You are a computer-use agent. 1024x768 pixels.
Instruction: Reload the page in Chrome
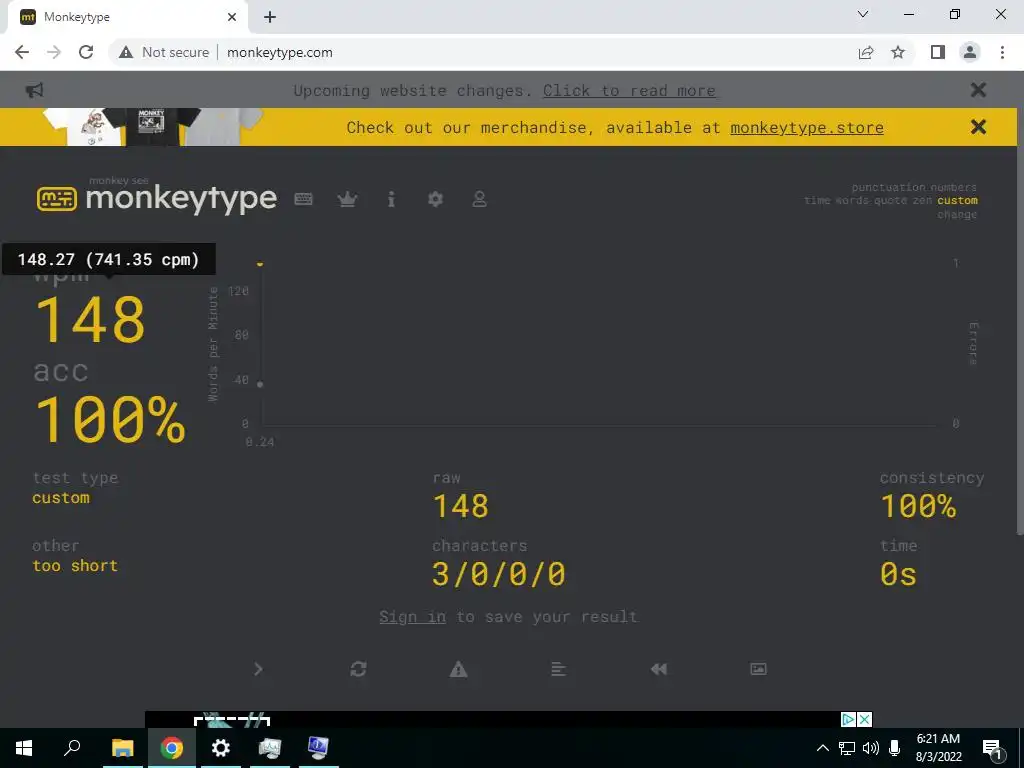(86, 52)
